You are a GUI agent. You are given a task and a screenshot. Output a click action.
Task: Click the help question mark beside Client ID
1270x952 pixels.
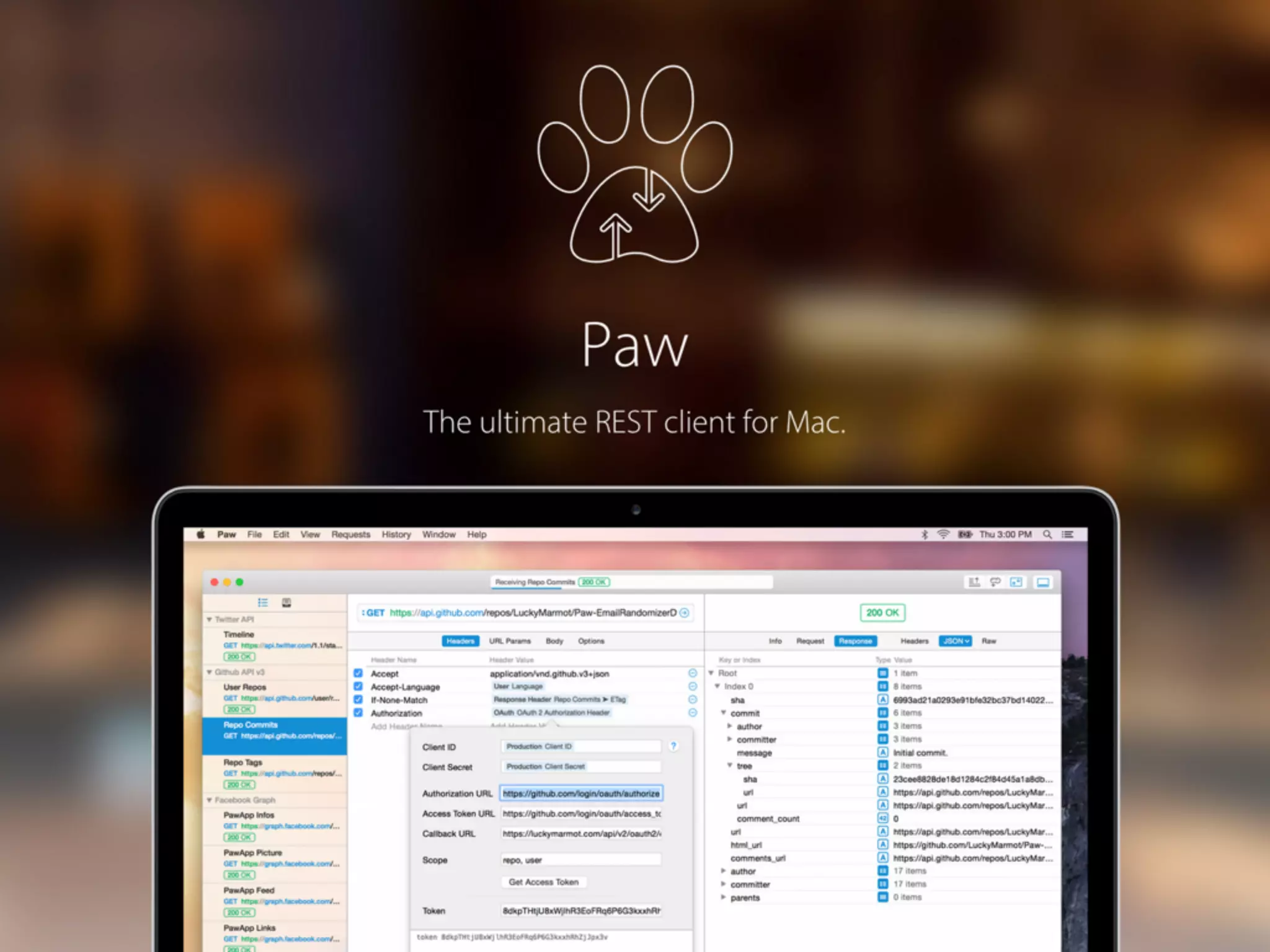(673, 746)
